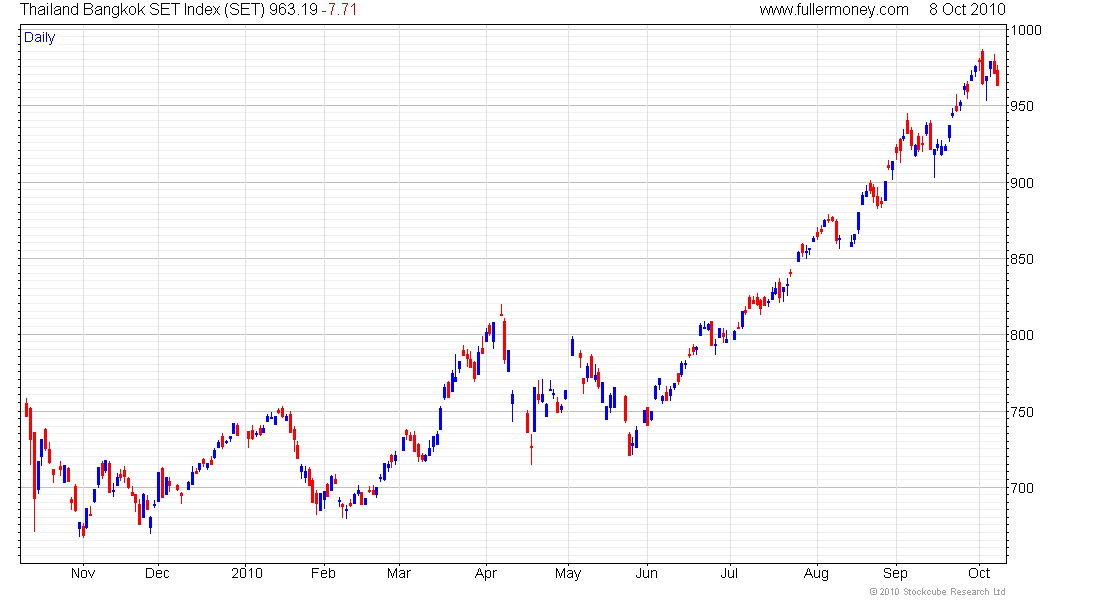
Task: Click the May date axis label
Action: tap(568, 573)
